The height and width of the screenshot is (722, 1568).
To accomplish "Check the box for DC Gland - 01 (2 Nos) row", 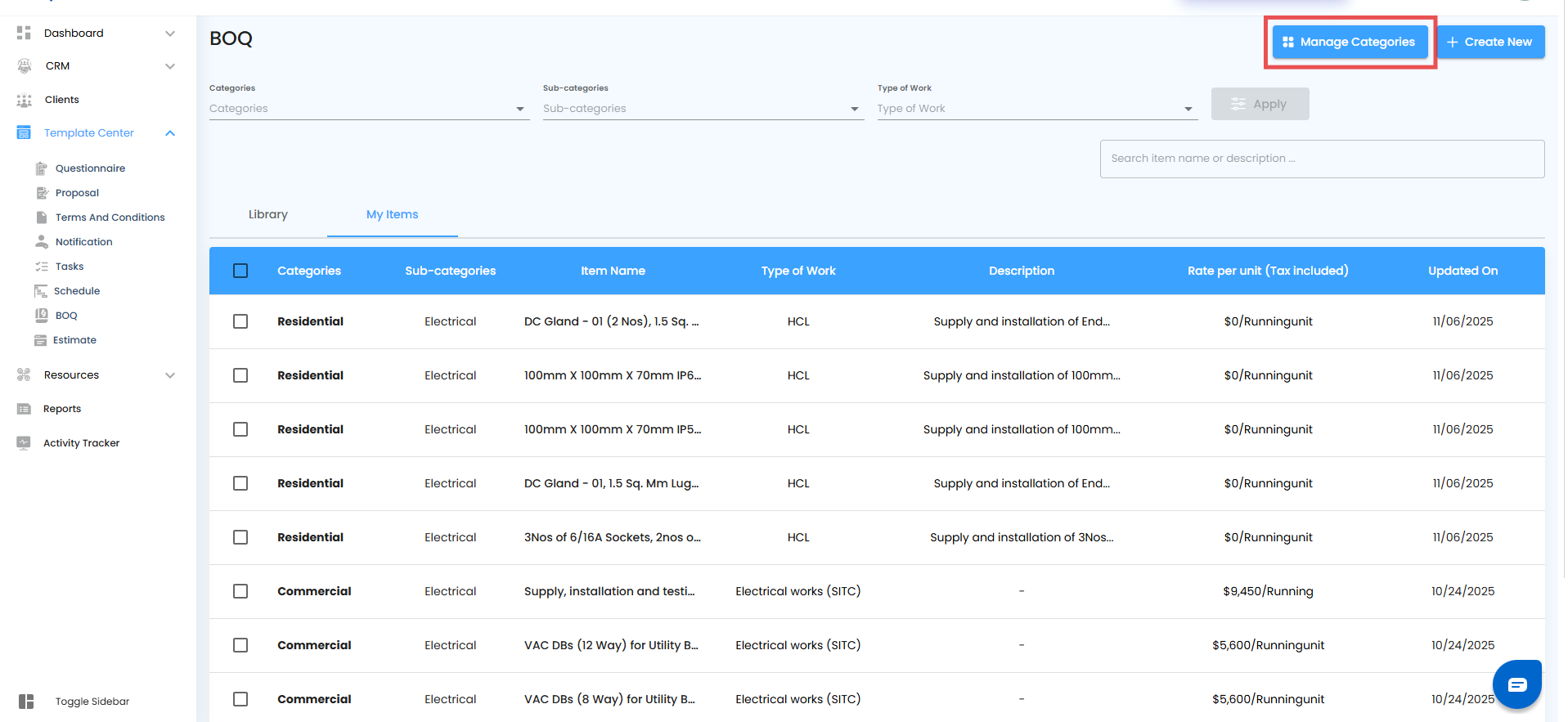I will click(240, 321).
